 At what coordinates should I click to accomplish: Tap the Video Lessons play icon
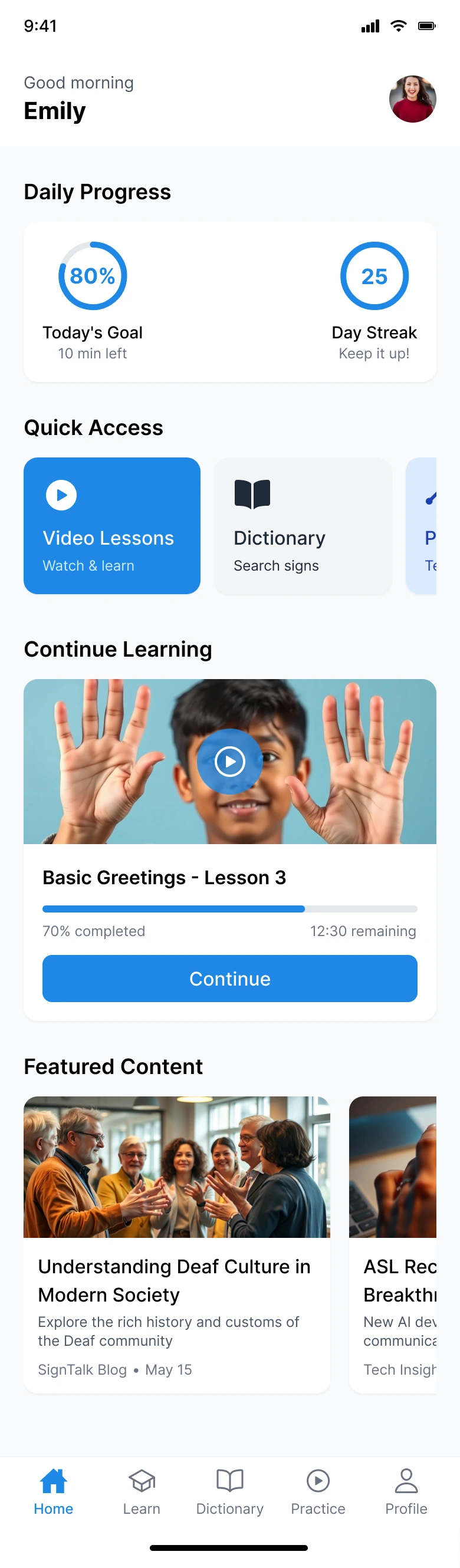61,495
